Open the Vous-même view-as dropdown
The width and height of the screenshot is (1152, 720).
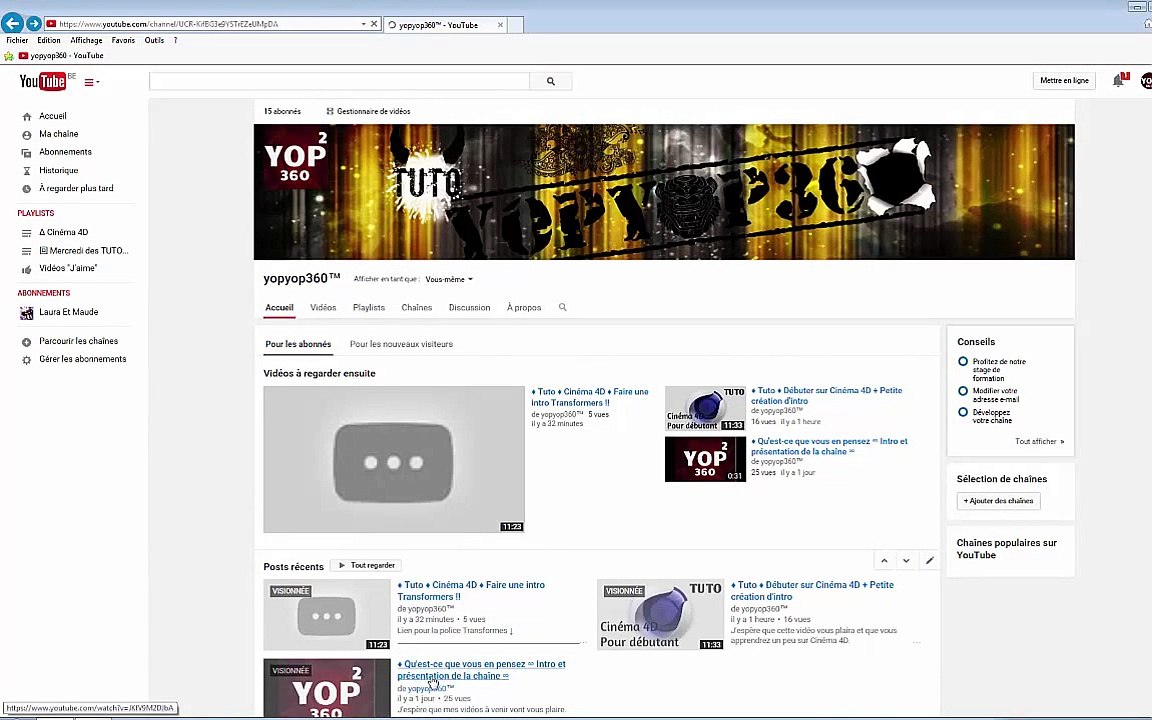[x=449, y=279]
